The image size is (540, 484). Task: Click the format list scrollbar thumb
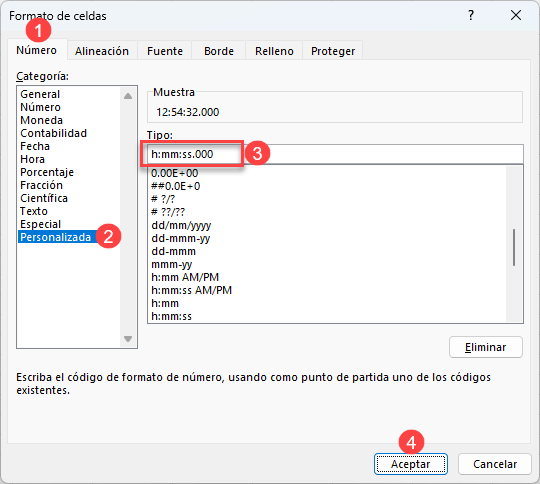[x=514, y=247]
